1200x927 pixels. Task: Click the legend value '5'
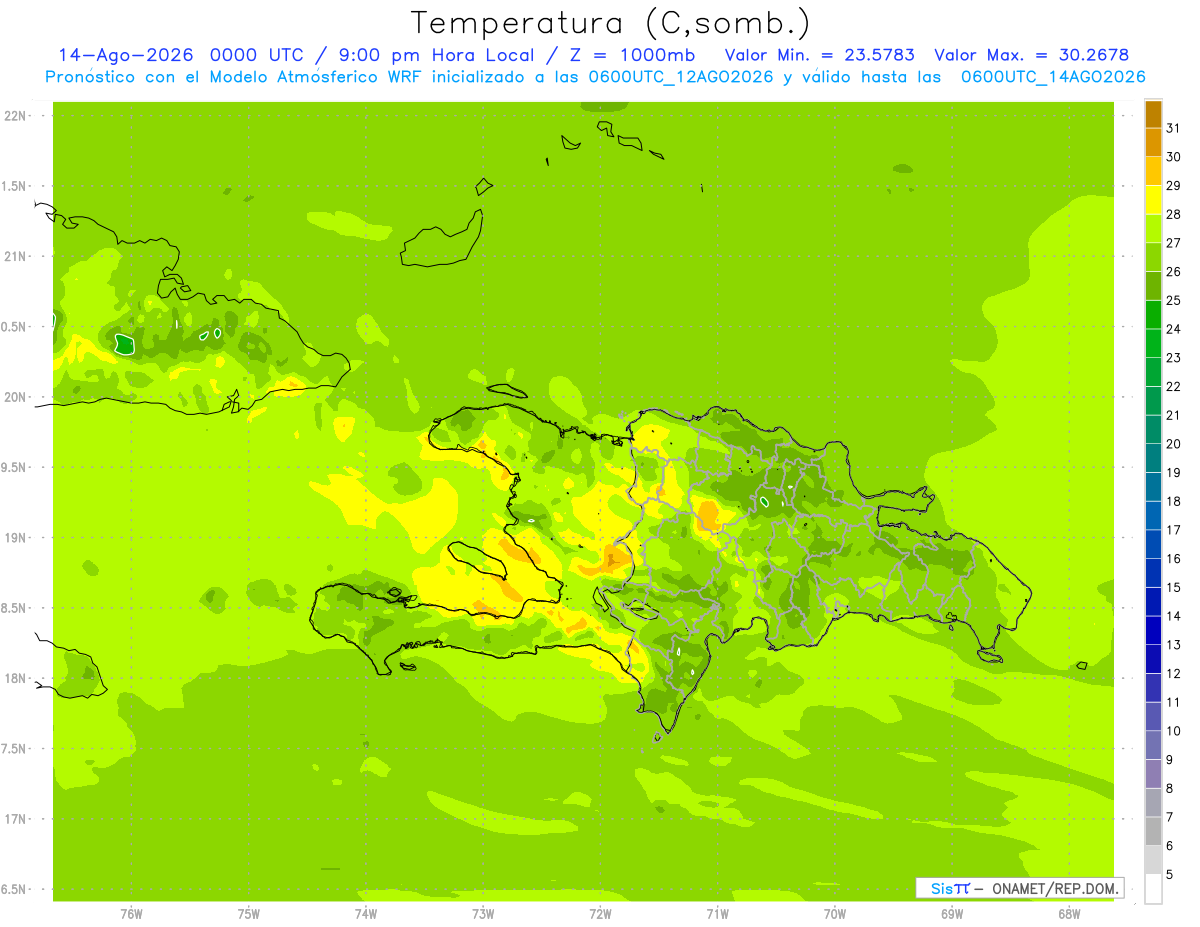pos(1170,875)
